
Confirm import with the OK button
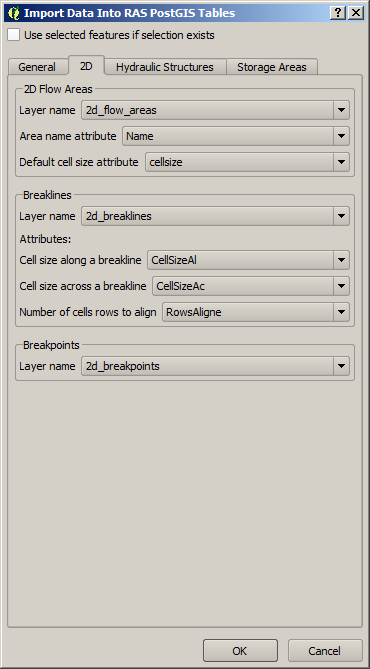[x=240, y=650]
